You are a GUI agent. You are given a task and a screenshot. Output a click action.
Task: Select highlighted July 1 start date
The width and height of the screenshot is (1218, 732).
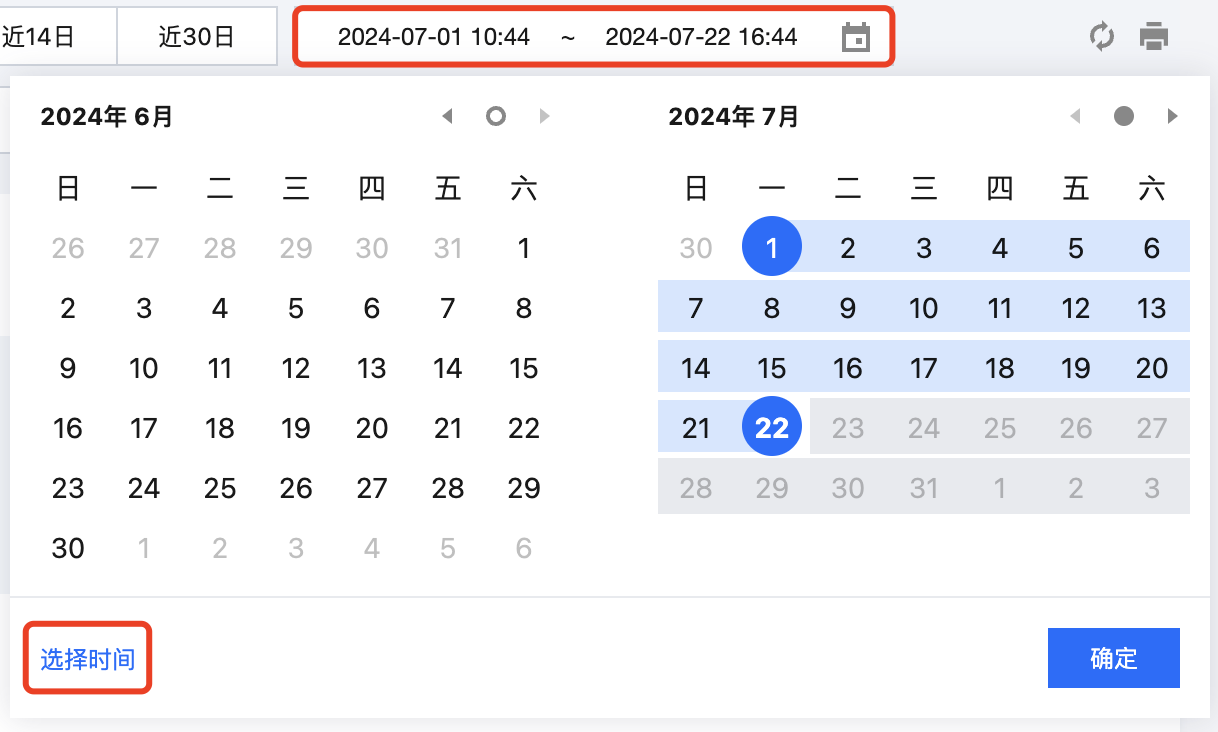(x=772, y=248)
